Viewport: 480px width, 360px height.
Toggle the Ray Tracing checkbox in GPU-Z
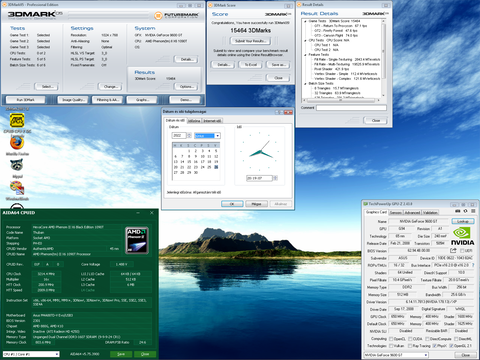pos(410,346)
